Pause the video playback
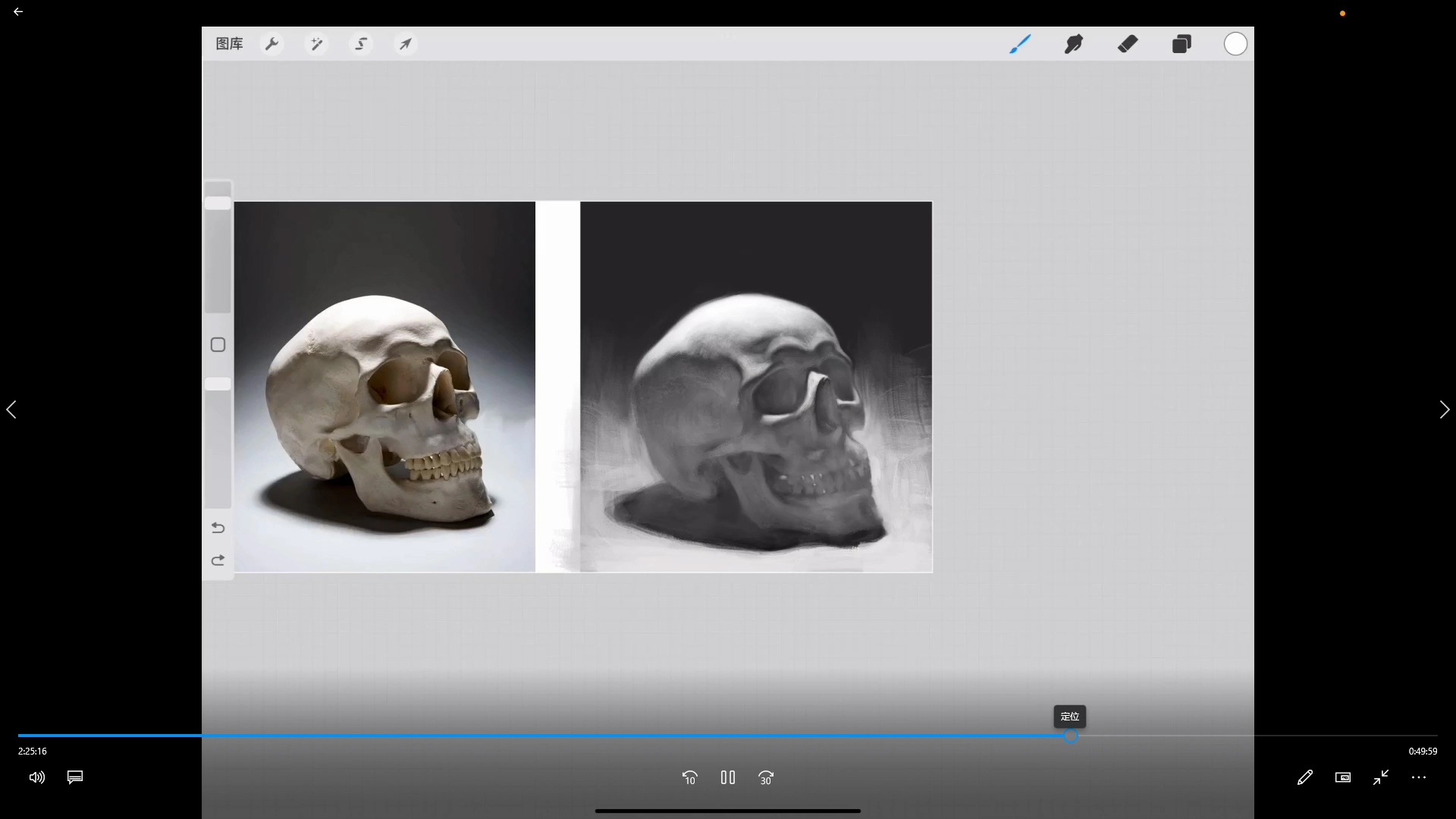The height and width of the screenshot is (819, 1456). 728,777
